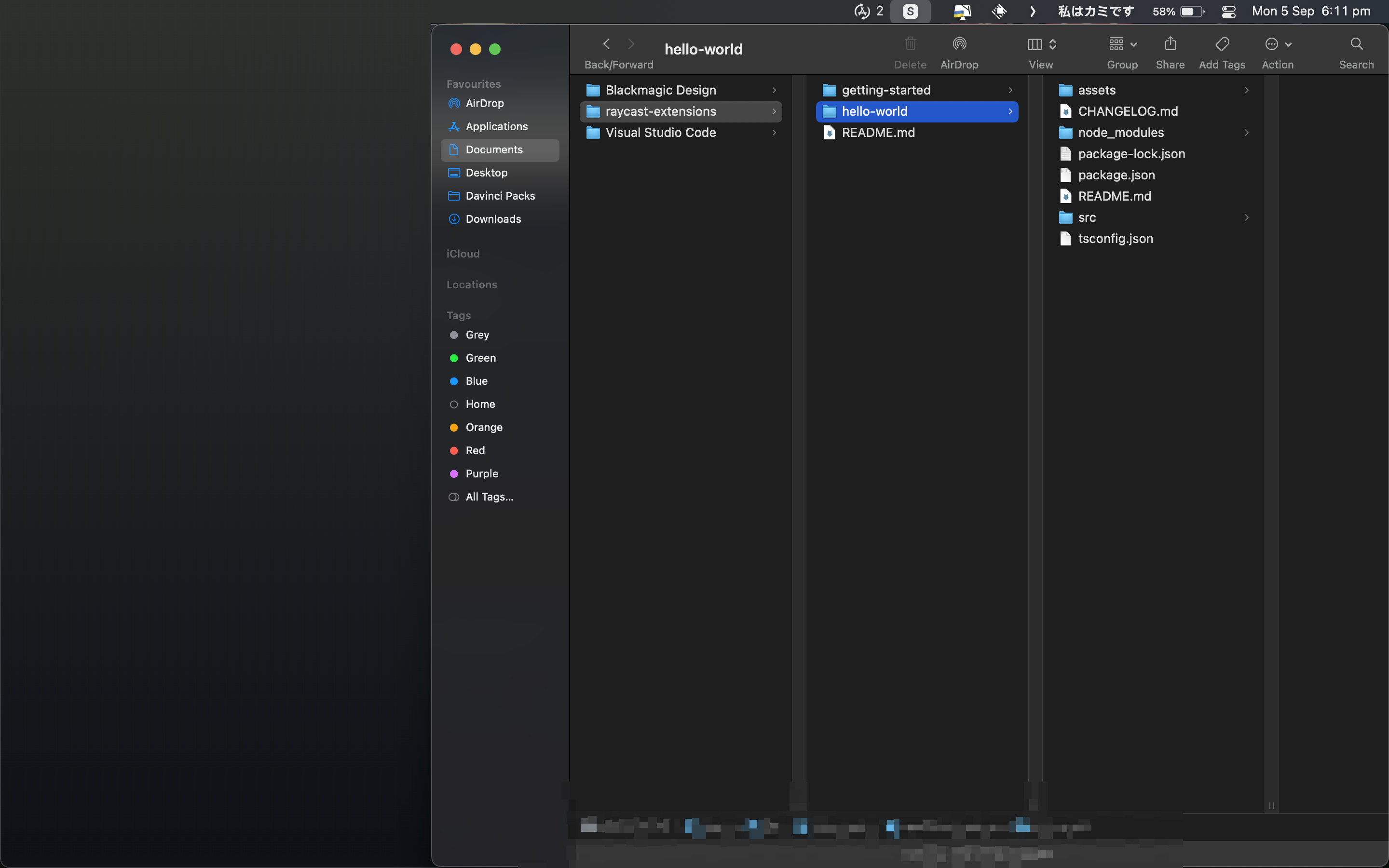Viewport: 1389px width, 868px height.
Task: Expand the src folder chevron
Action: pos(1246,217)
